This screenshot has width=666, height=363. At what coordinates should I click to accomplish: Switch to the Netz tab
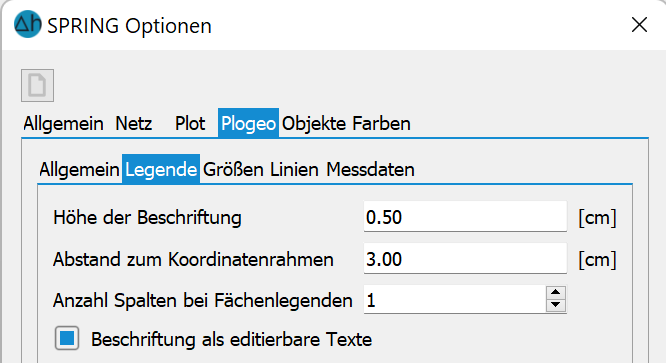pos(134,124)
